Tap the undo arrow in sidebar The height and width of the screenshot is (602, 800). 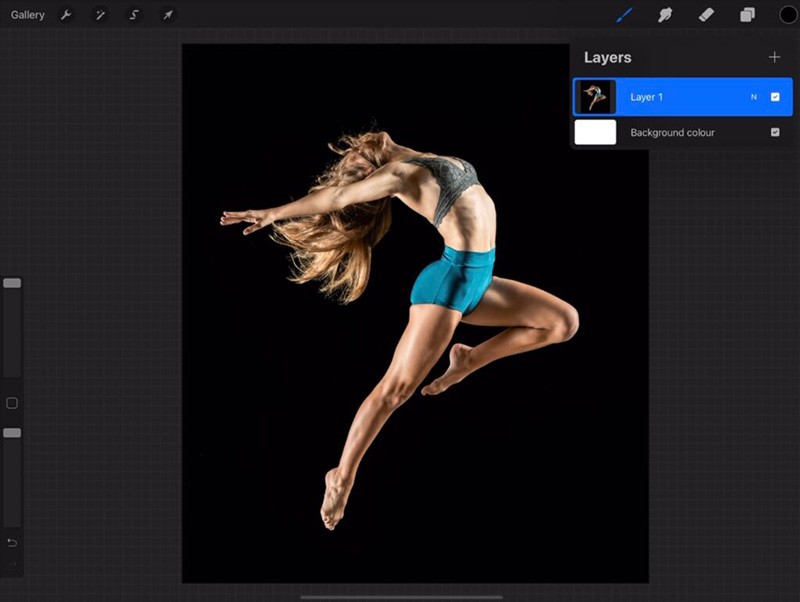coord(12,543)
